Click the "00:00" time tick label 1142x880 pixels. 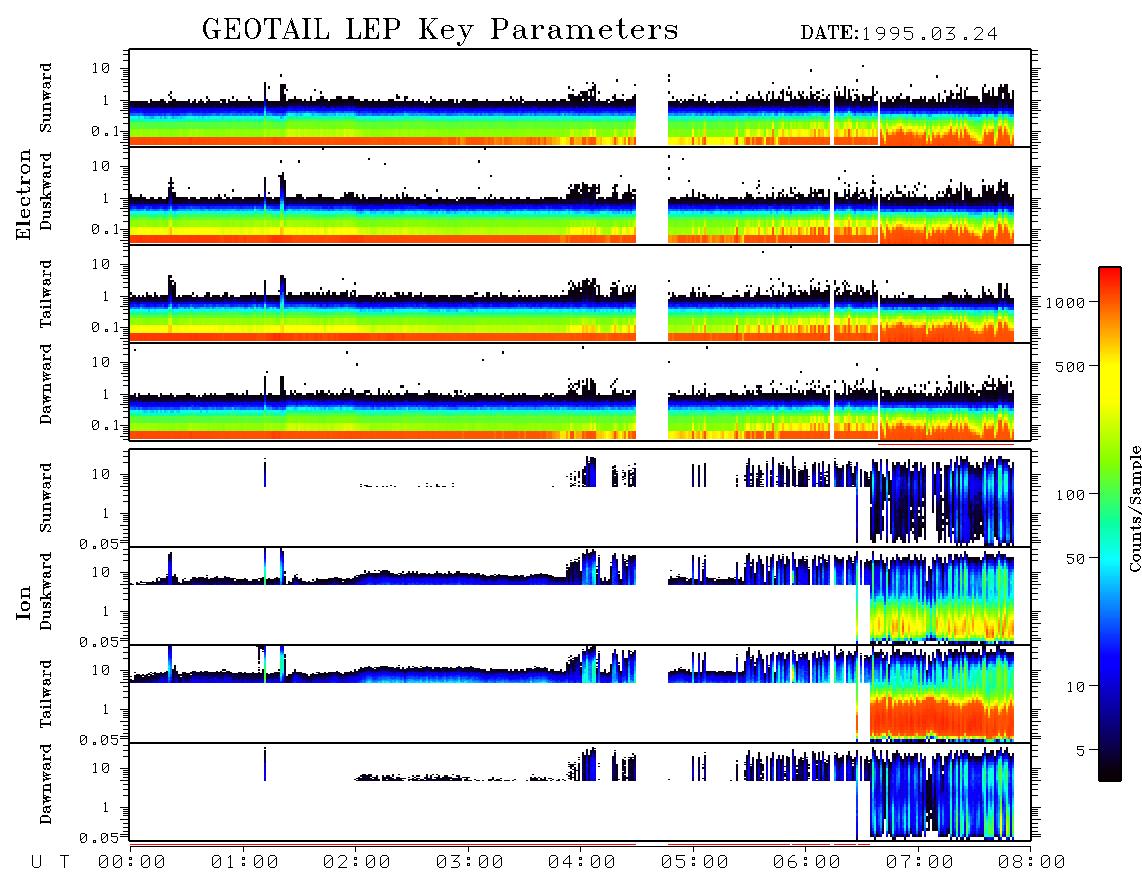[132, 863]
